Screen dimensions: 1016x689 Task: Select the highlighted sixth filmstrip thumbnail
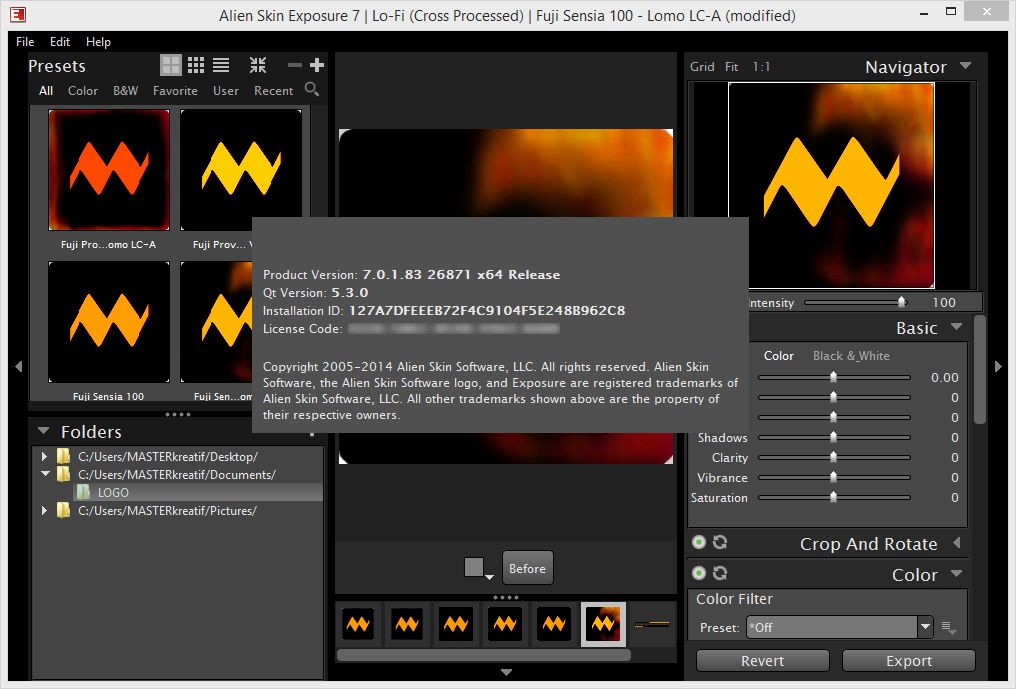[603, 624]
